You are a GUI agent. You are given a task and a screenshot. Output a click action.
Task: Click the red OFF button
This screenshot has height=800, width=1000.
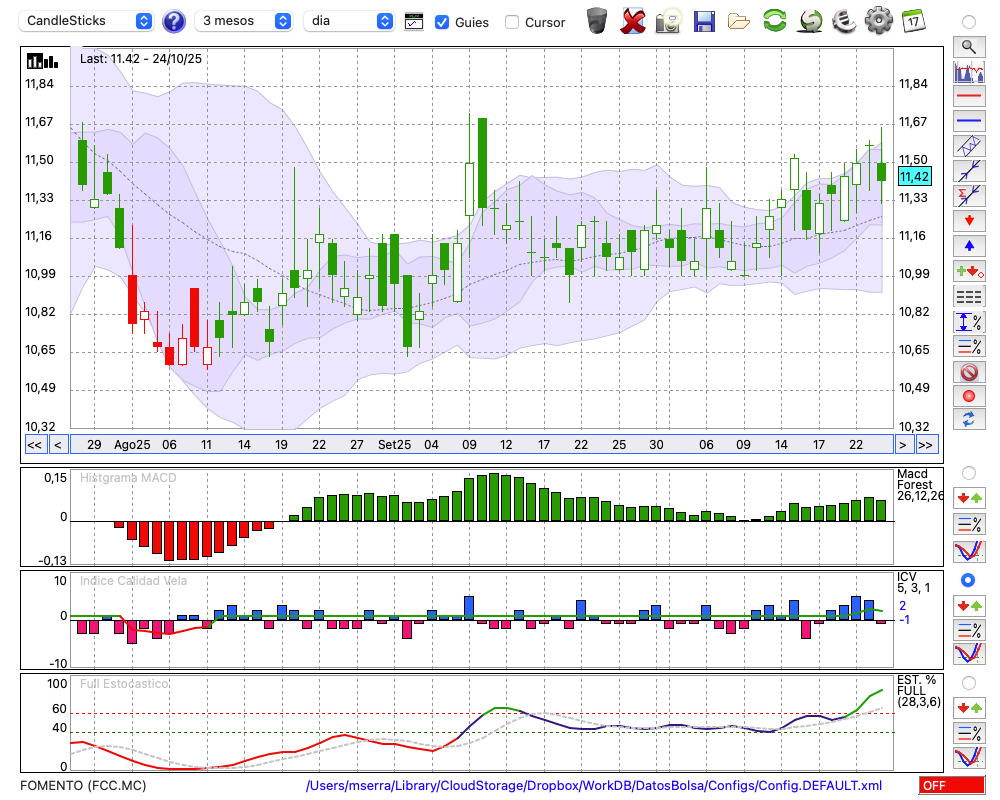click(951, 786)
